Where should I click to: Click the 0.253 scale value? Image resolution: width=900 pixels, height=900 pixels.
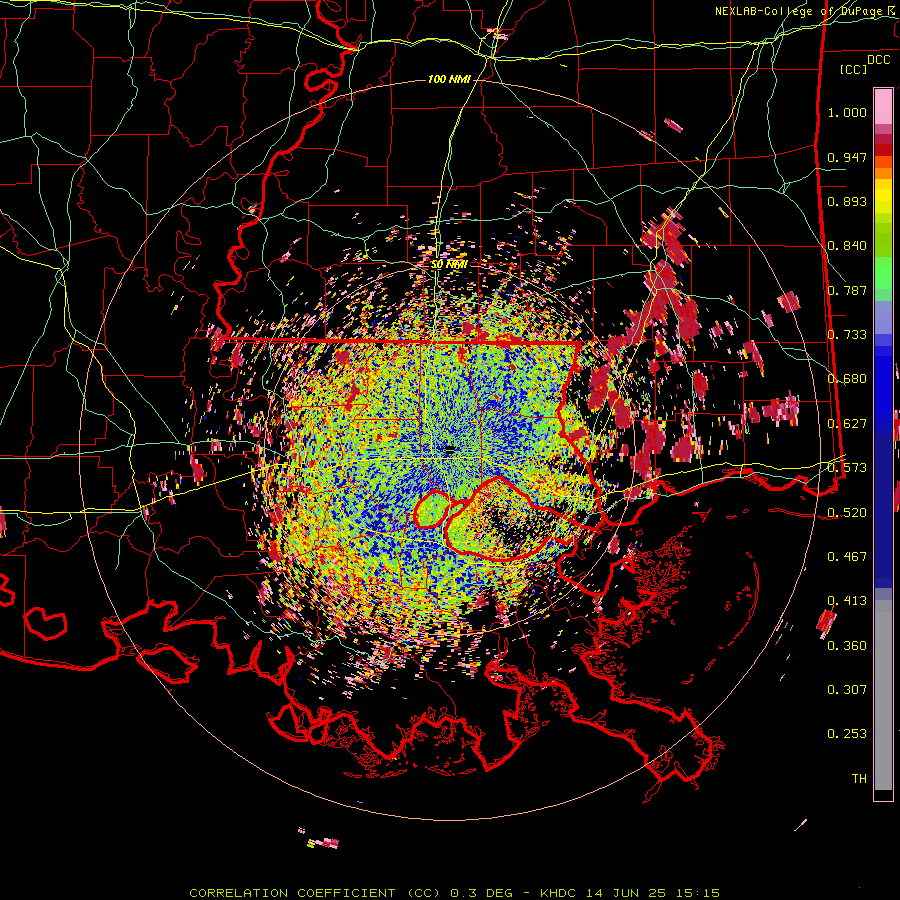(847, 734)
